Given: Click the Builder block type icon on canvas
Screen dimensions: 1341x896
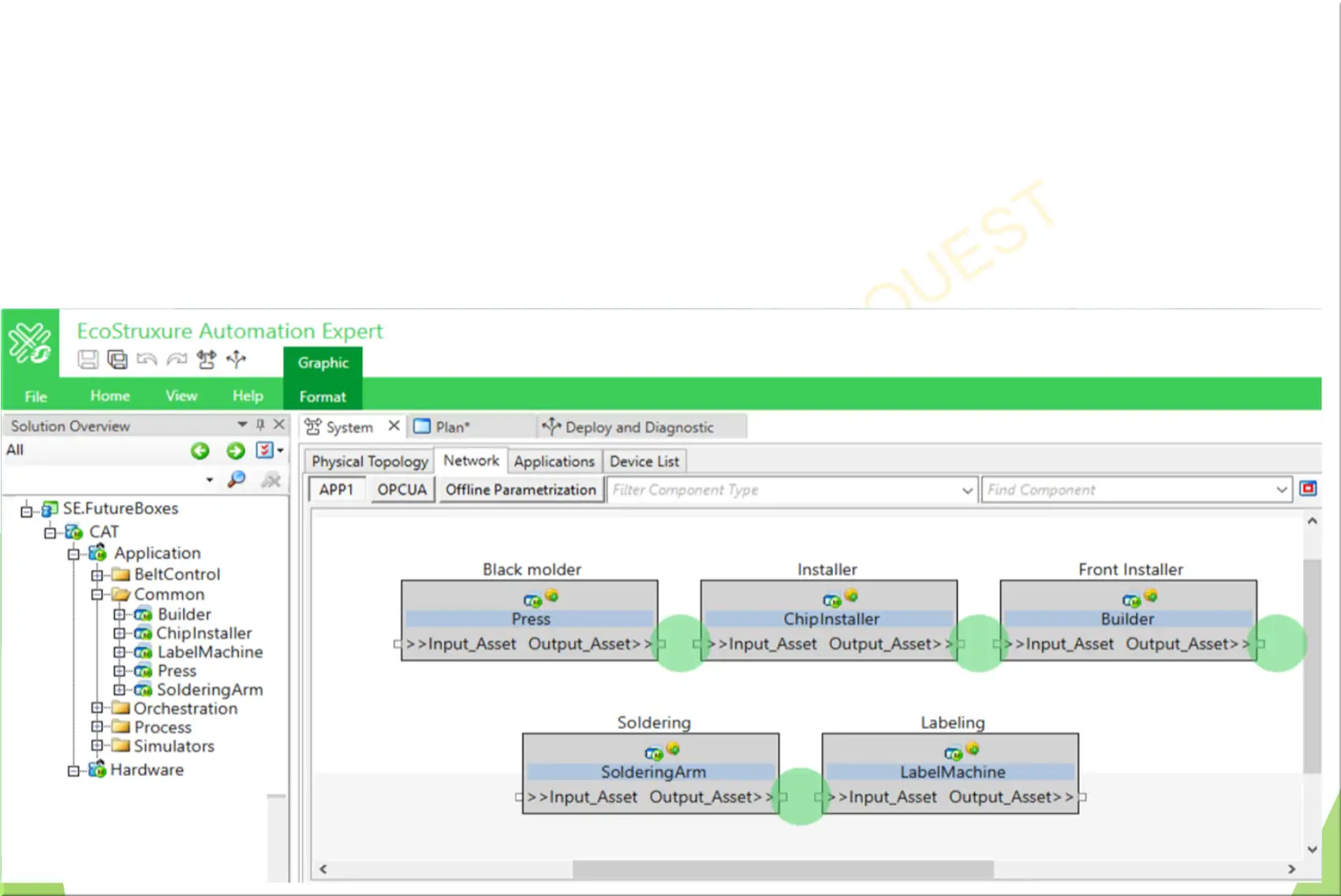Looking at the screenshot, I should (x=1132, y=601).
